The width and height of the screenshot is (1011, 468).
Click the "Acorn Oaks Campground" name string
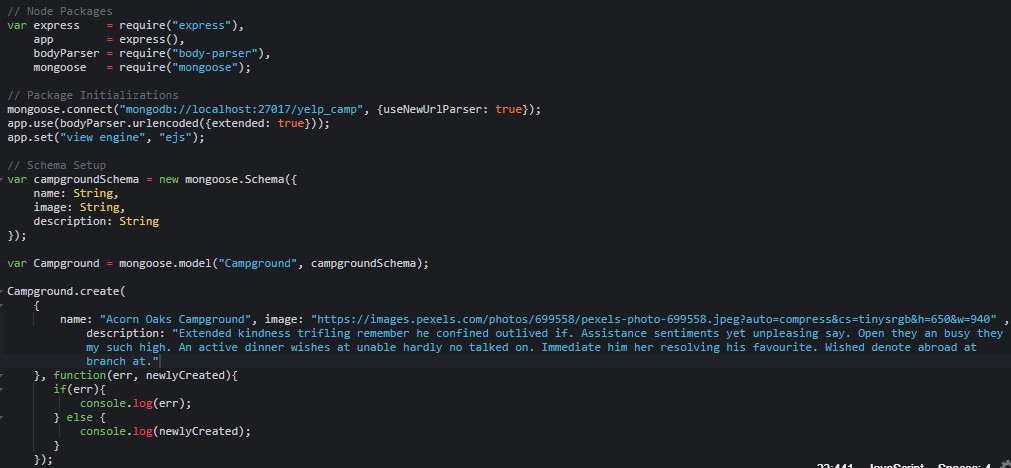[175, 320]
